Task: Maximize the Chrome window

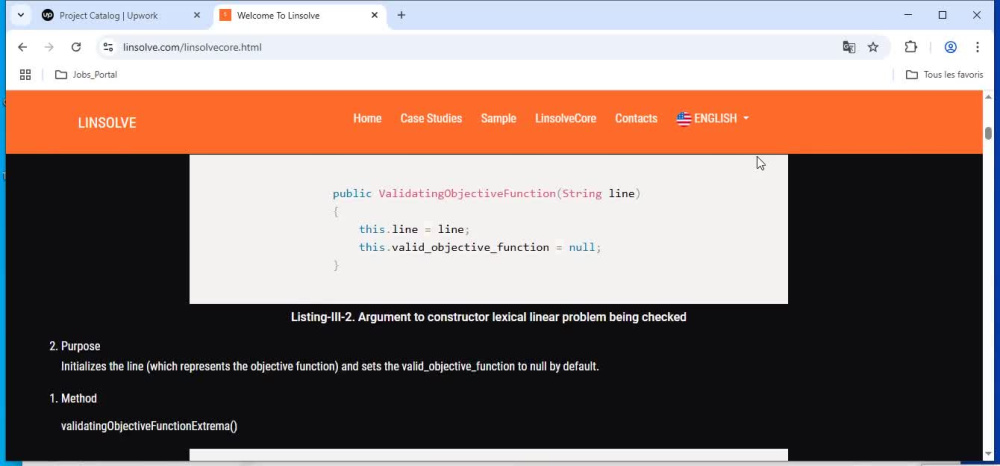Action: coord(943,15)
